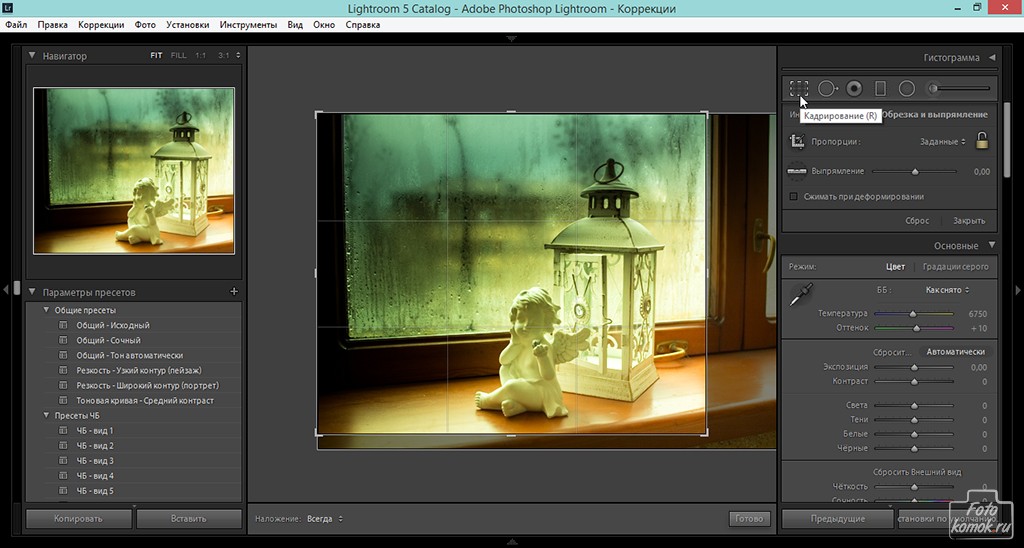Click the Готово button

(x=749, y=519)
